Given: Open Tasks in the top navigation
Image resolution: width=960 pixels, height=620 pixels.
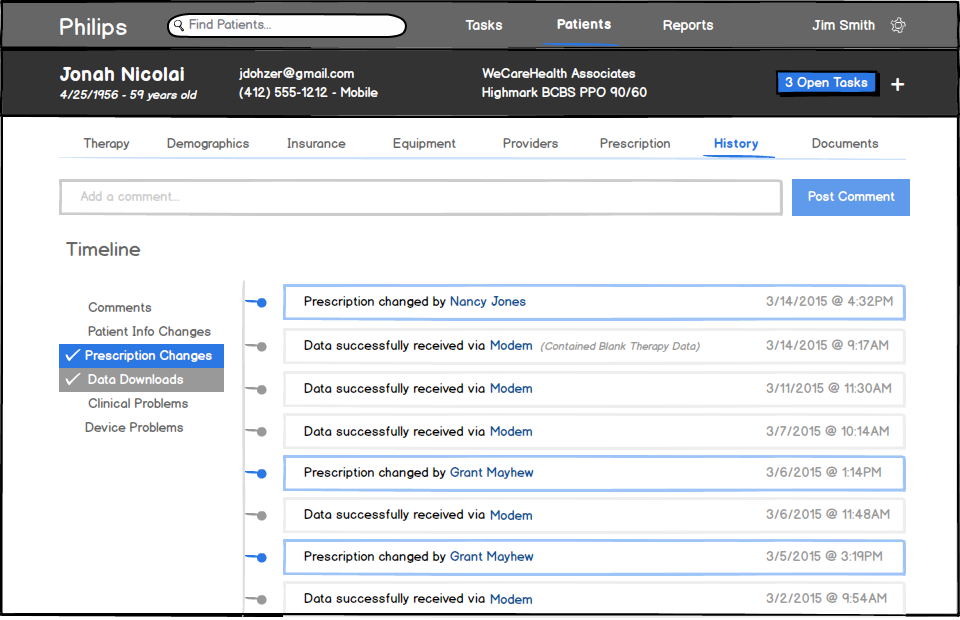Looking at the screenshot, I should [x=484, y=26].
